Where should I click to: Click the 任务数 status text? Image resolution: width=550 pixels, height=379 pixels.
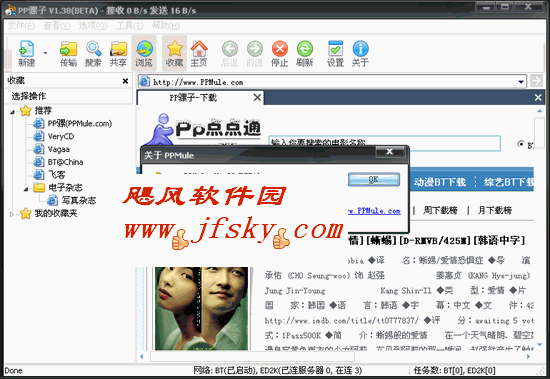[x=454, y=370]
